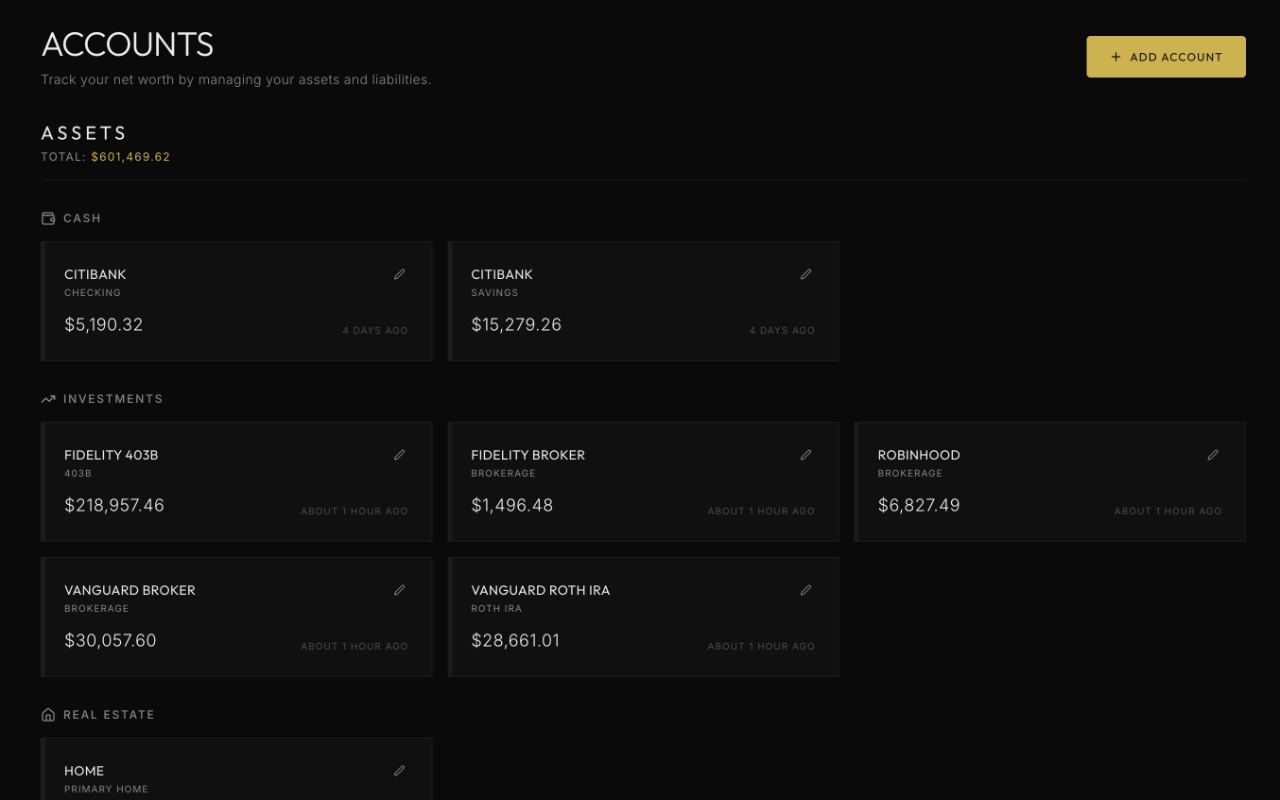Edit the Citibank Checking account
The image size is (1280, 800).
pyautogui.click(x=399, y=274)
